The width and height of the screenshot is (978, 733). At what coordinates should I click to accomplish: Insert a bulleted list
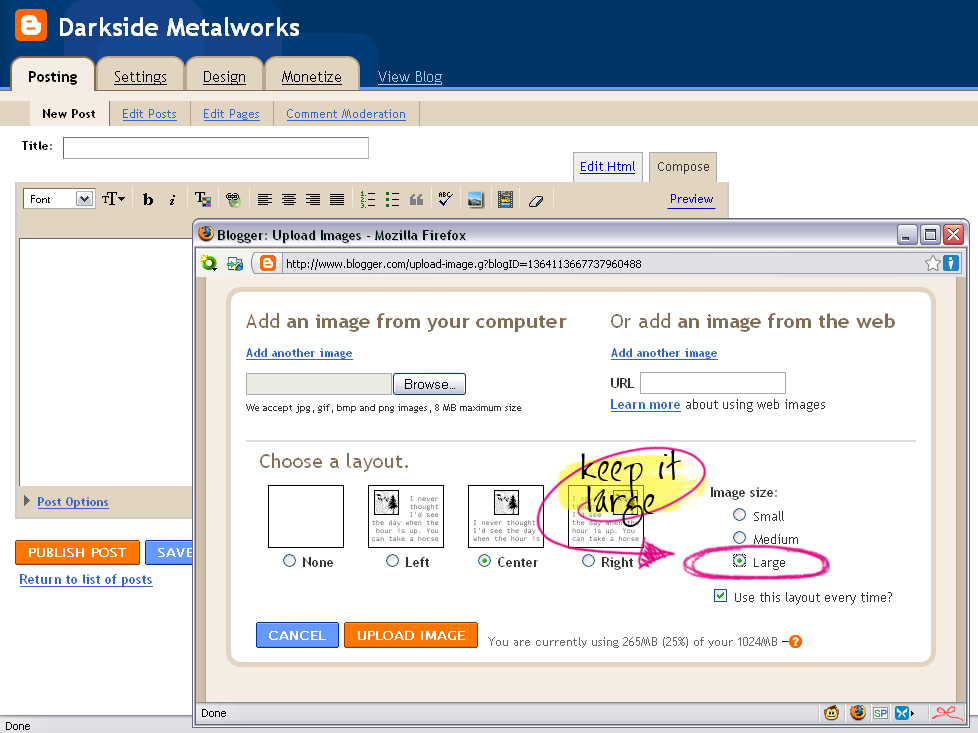392,200
